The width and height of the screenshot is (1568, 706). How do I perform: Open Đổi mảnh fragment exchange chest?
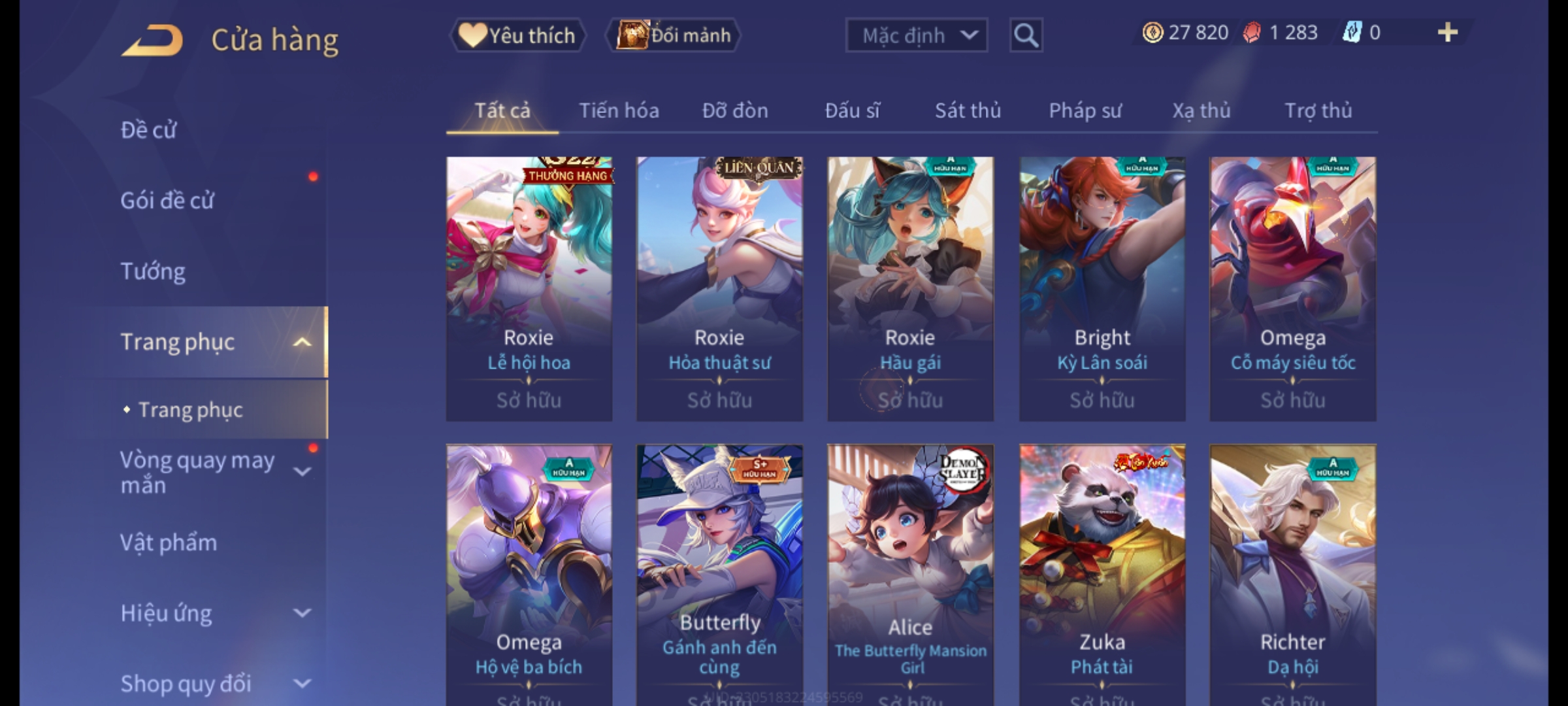[673, 35]
